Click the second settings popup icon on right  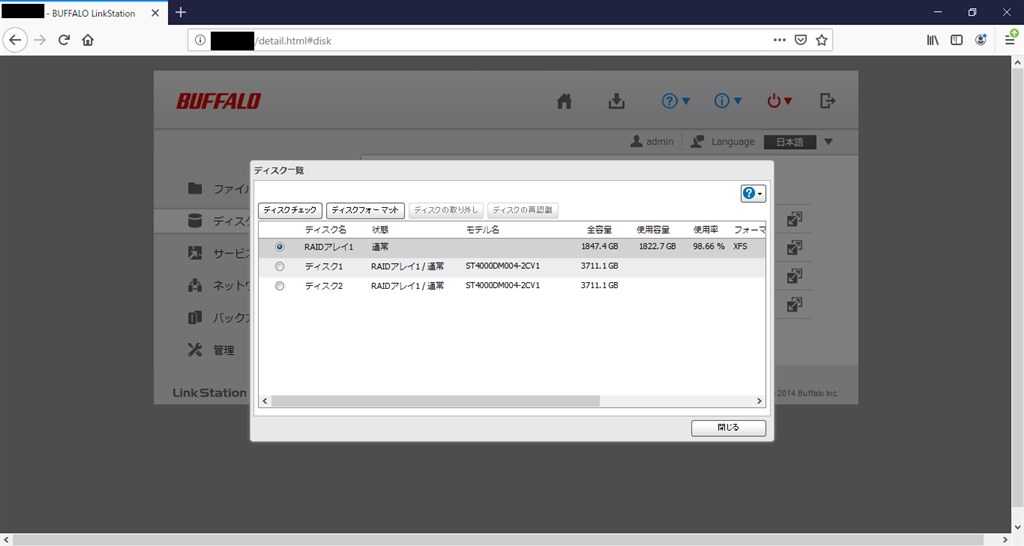[x=794, y=248]
